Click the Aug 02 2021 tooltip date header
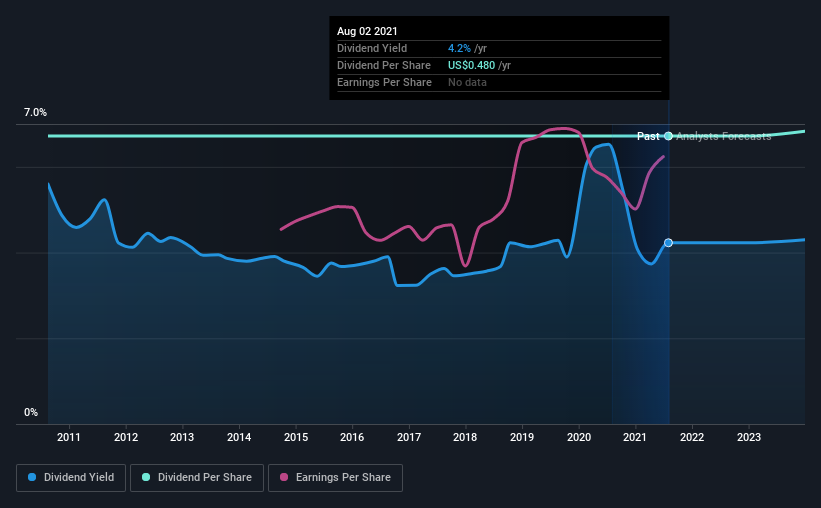The width and height of the screenshot is (821, 508). 367,31
